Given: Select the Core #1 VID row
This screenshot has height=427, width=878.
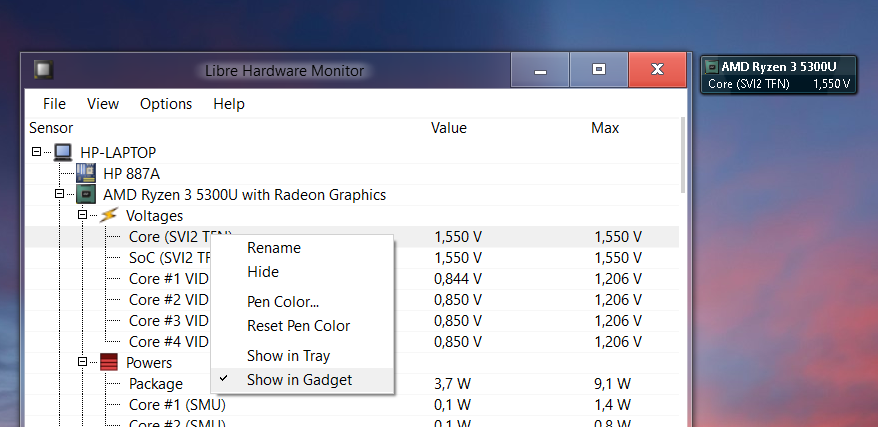Looking at the screenshot, I should click(x=352, y=279).
